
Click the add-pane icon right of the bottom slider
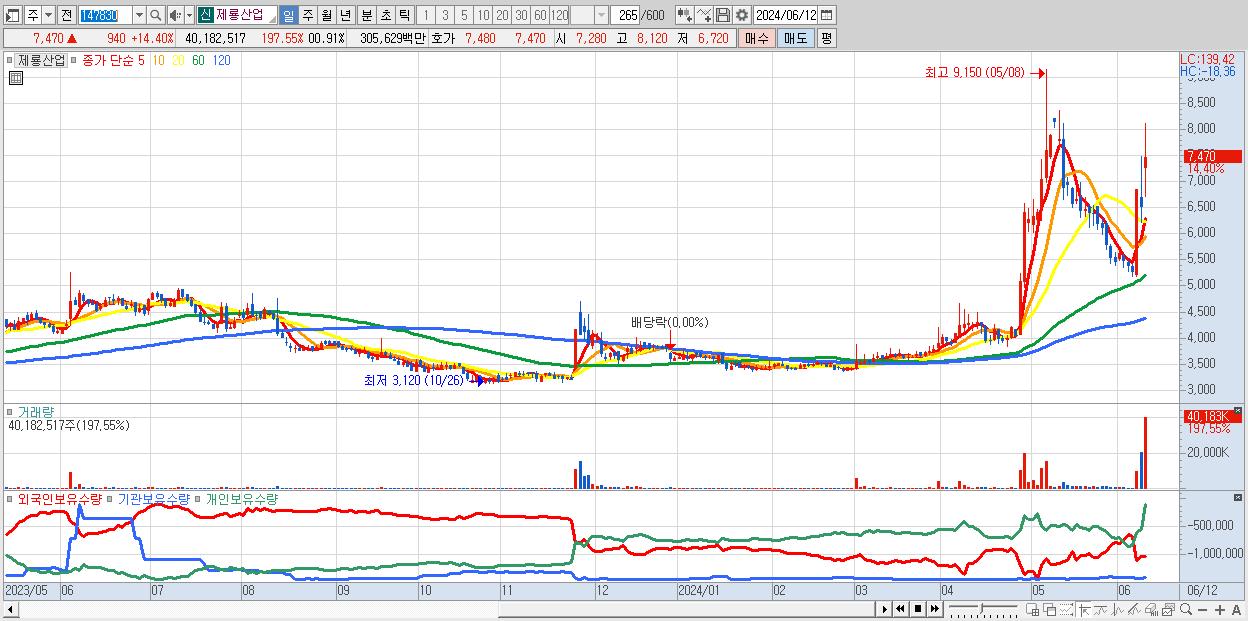pyautogui.click(x=1033, y=609)
